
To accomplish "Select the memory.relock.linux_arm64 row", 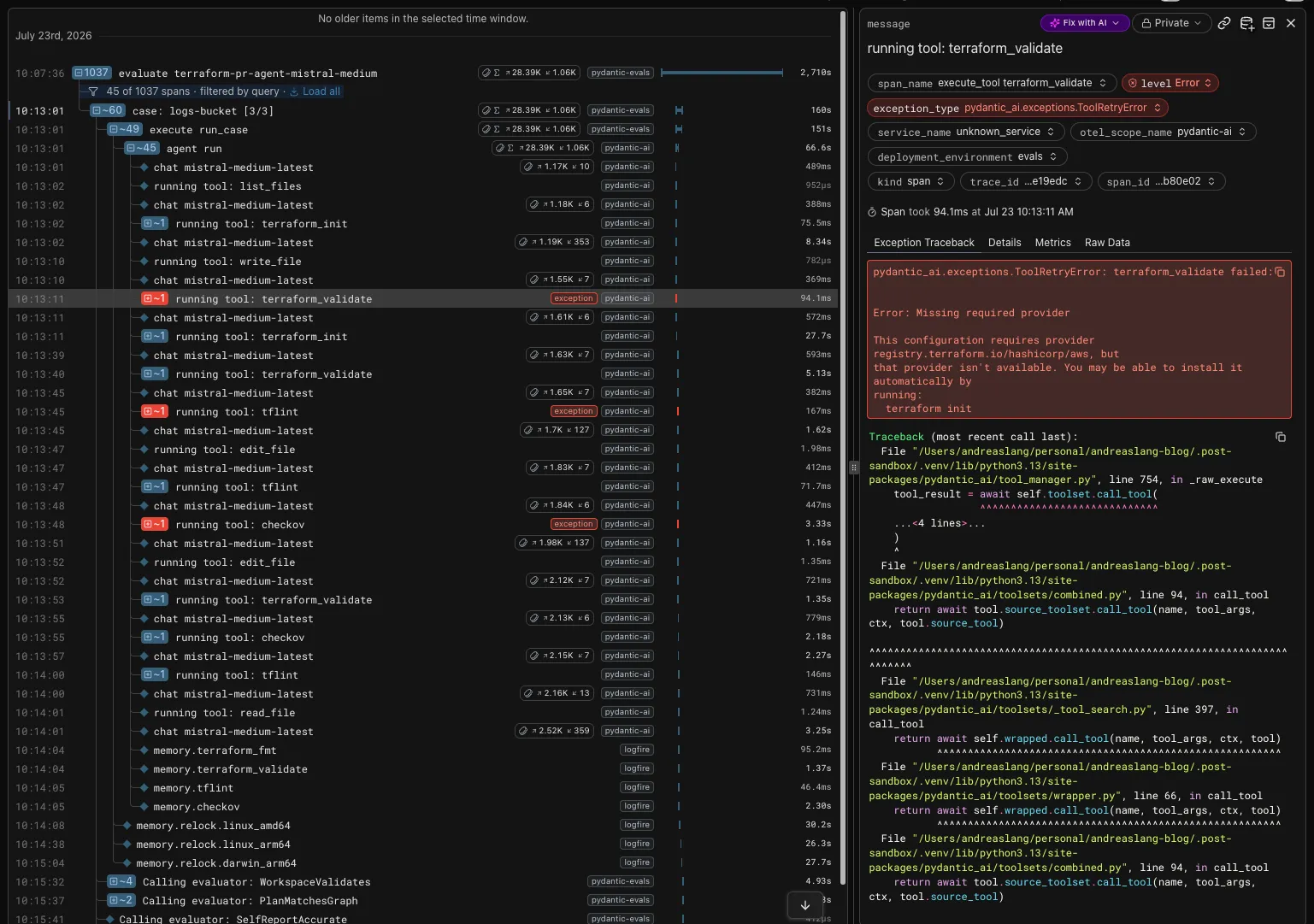I will pyautogui.click(x=423, y=844).
